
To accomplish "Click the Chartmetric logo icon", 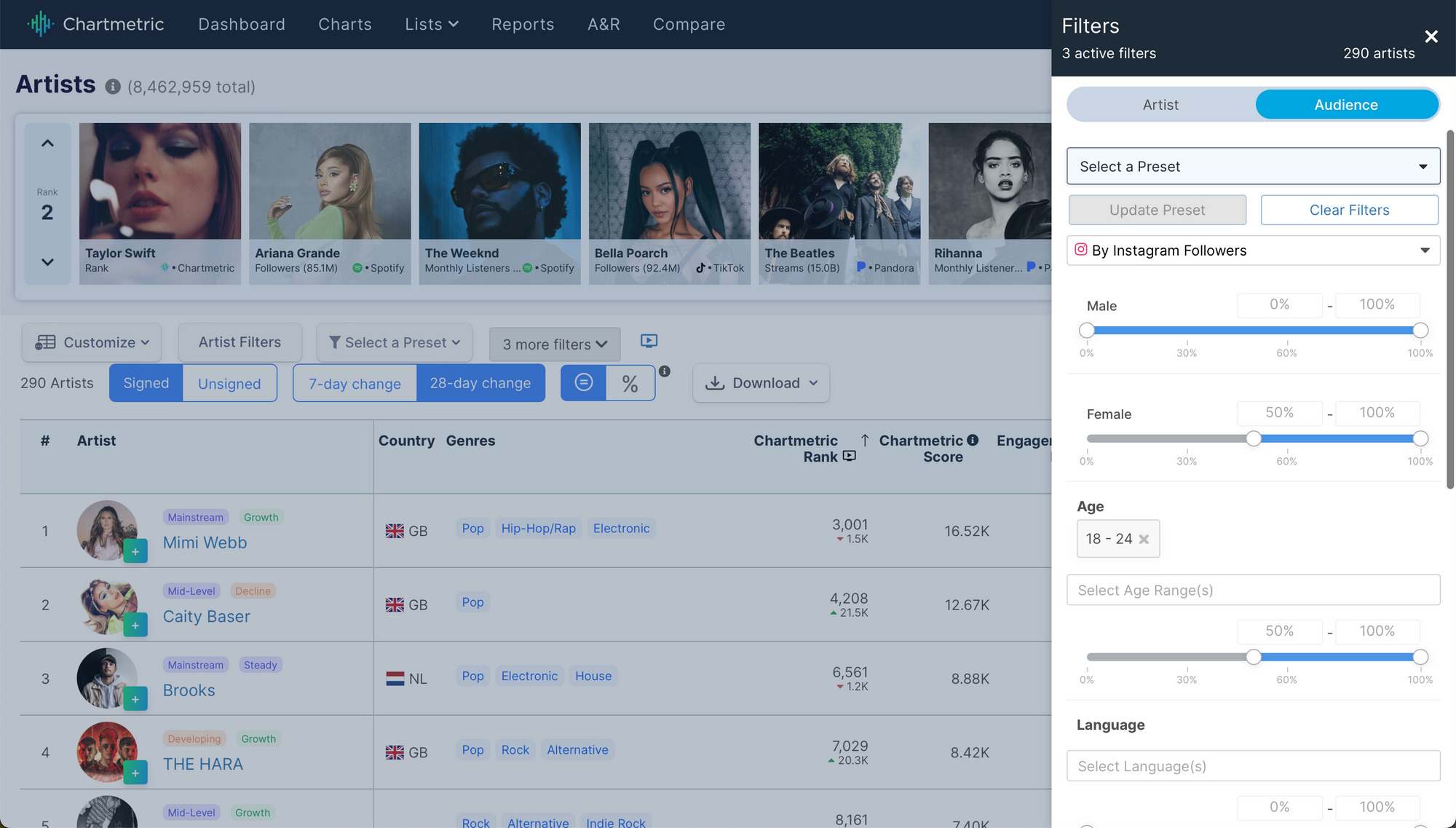I will pyautogui.click(x=41, y=24).
